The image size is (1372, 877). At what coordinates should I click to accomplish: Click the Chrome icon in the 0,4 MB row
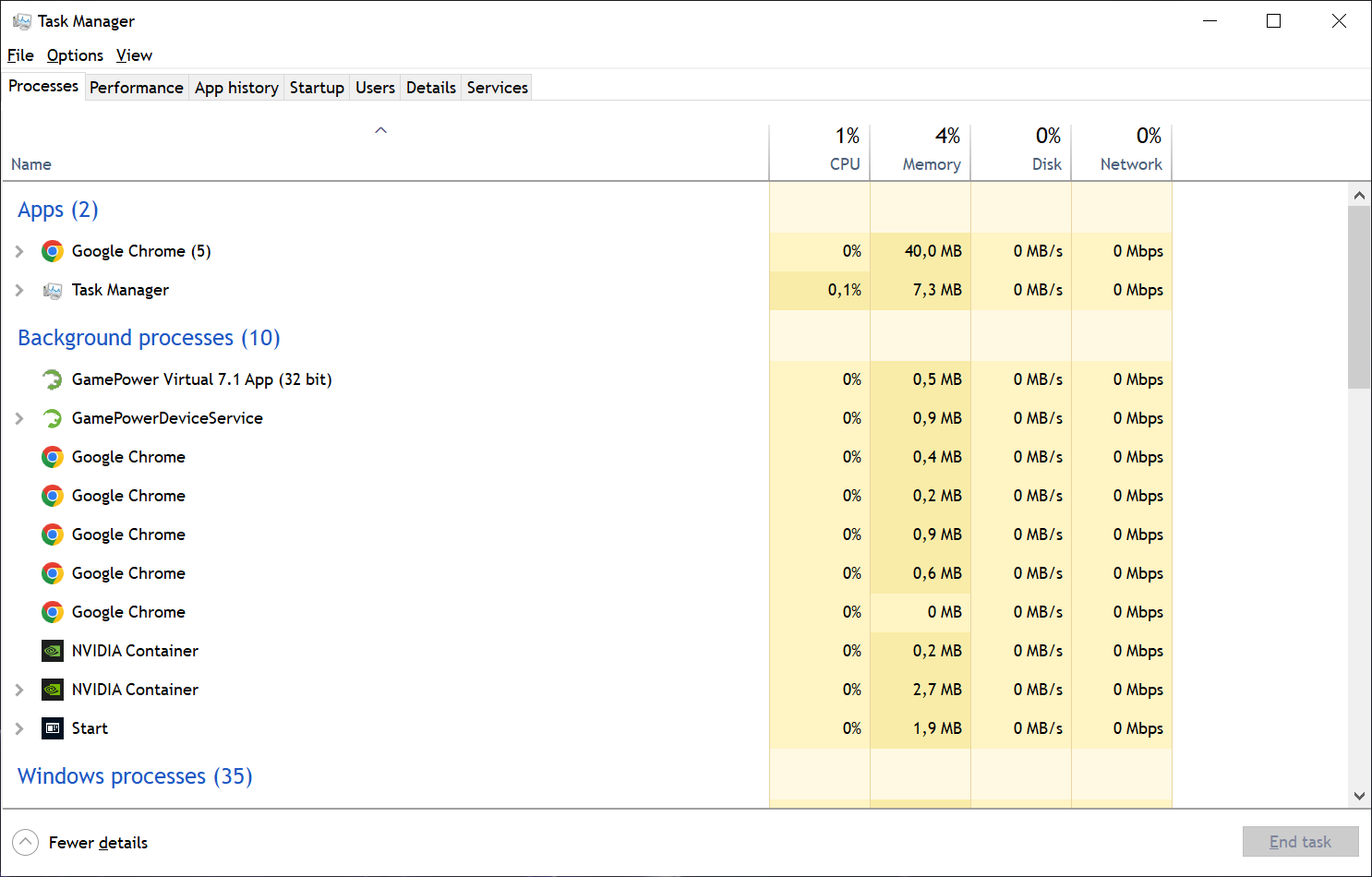[x=53, y=457]
